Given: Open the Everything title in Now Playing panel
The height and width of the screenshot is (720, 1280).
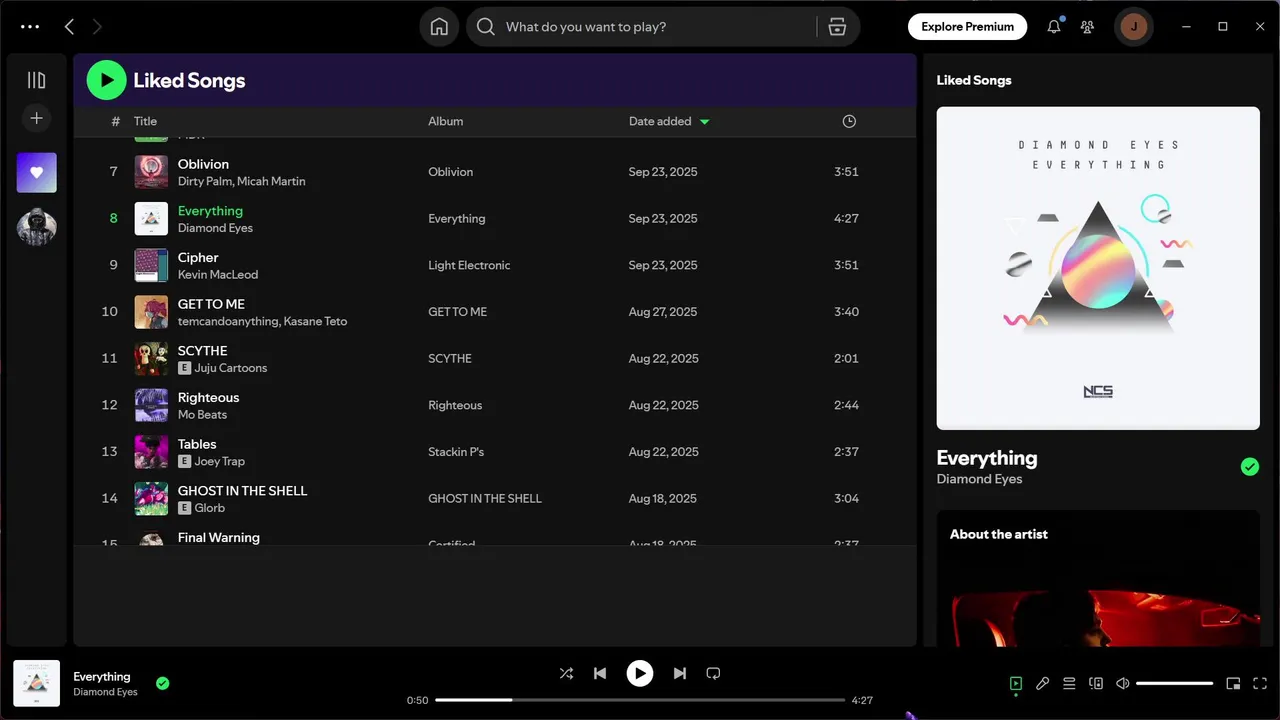Looking at the screenshot, I should click(987, 458).
